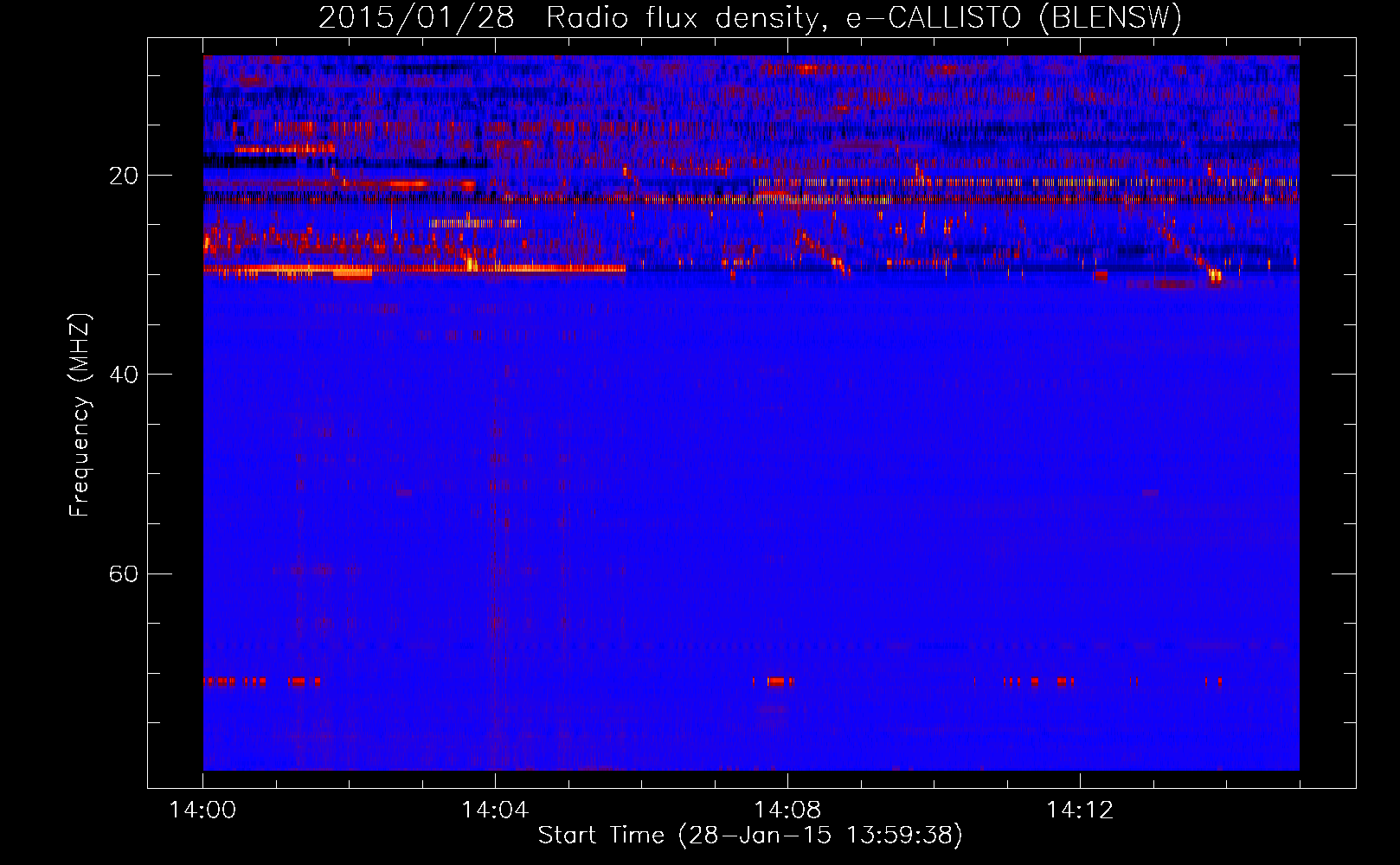Click the "14:08" time tick label
Screen dimensions: 1400x865
point(787,811)
